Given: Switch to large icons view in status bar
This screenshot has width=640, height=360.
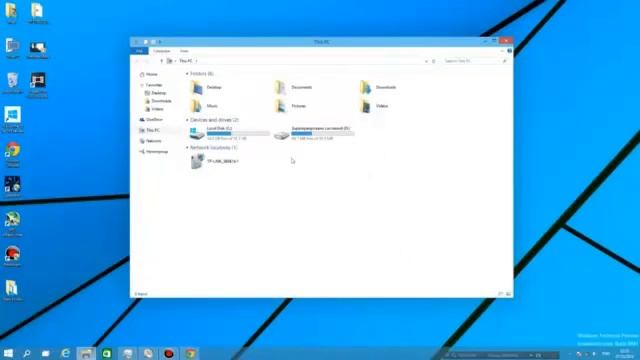Looking at the screenshot, I should pos(508,294).
